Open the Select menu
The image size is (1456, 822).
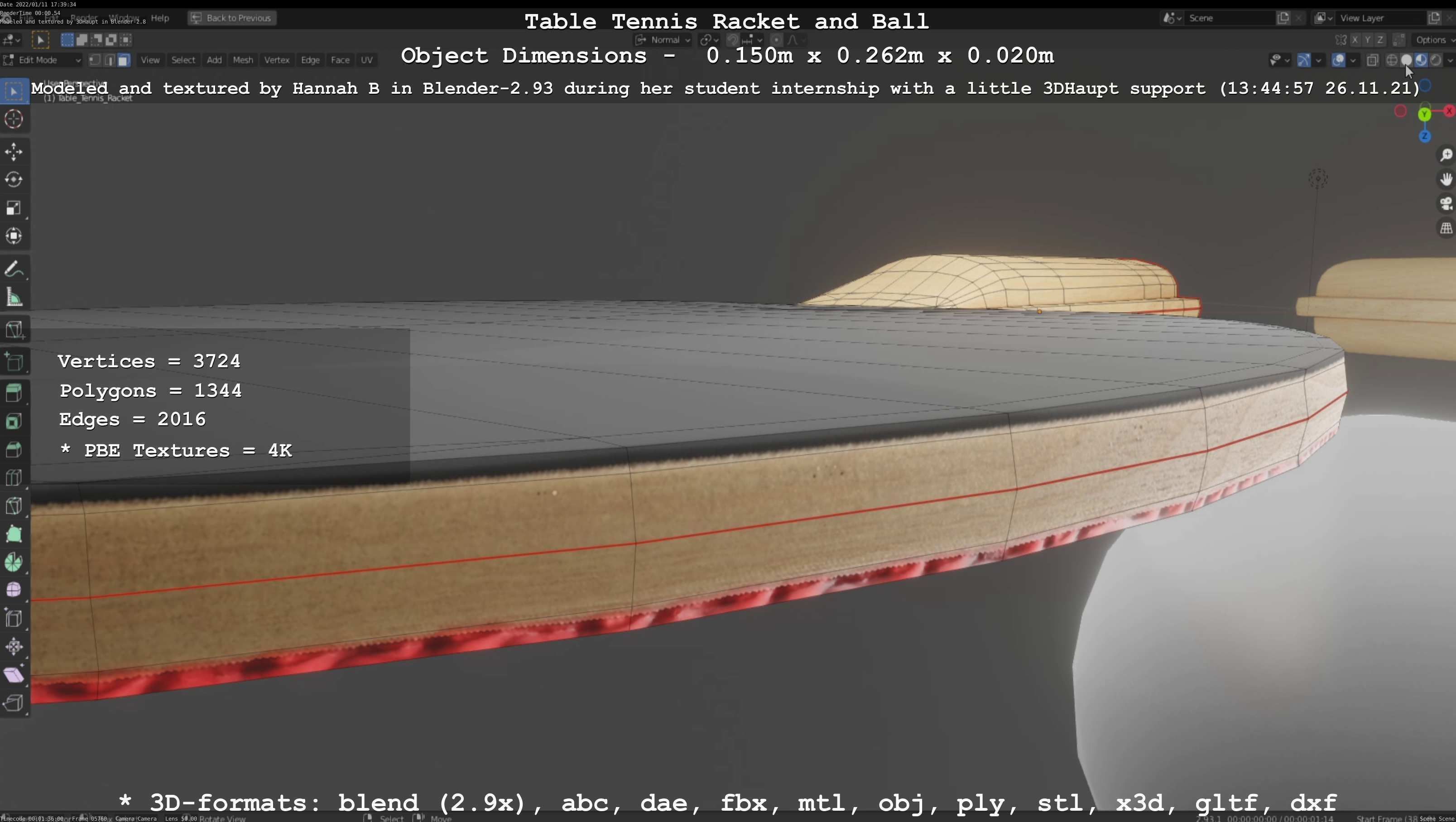[183, 60]
